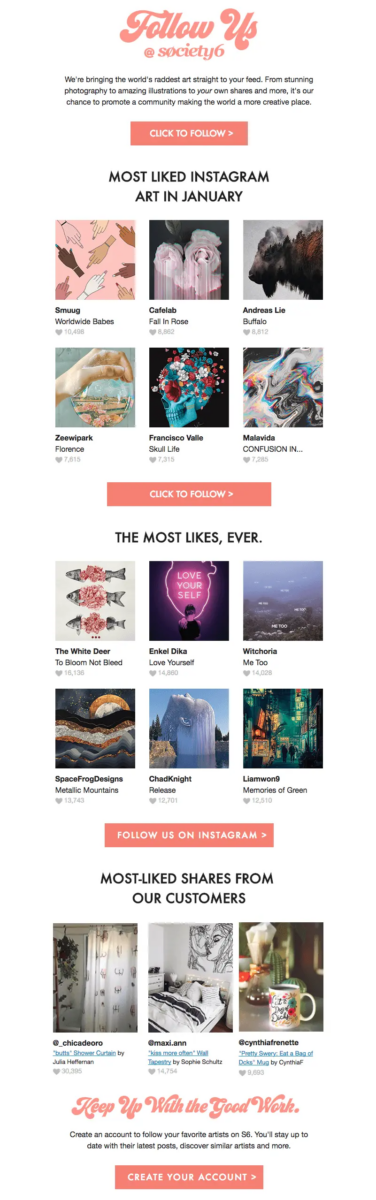Click the heart icon under Worldwide Babes
The height and width of the screenshot is (1200, 376).
[59, 332]
